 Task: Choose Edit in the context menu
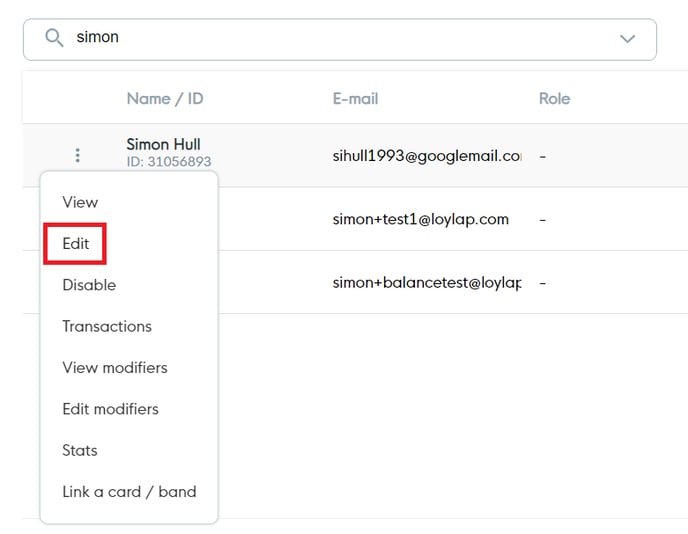pos(75,244)
